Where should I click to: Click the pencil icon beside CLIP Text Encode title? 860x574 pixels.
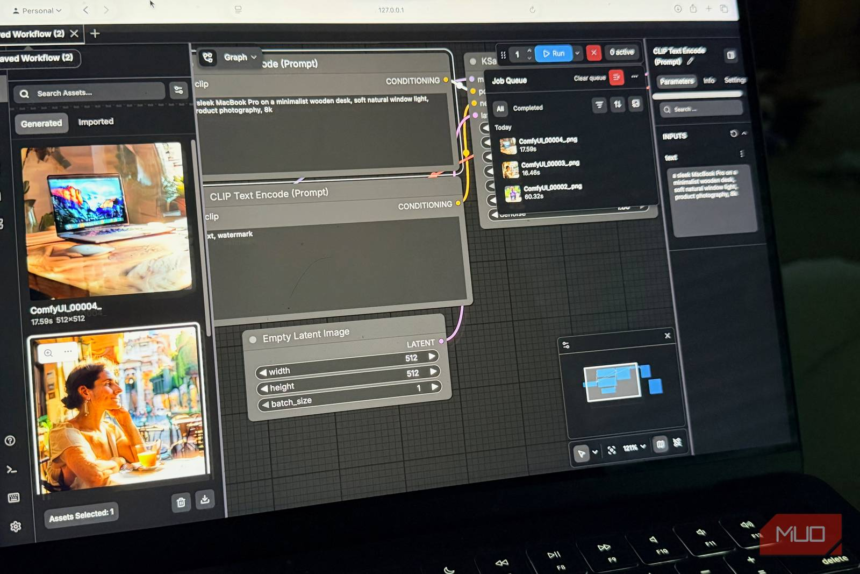[x=691, y=61]
